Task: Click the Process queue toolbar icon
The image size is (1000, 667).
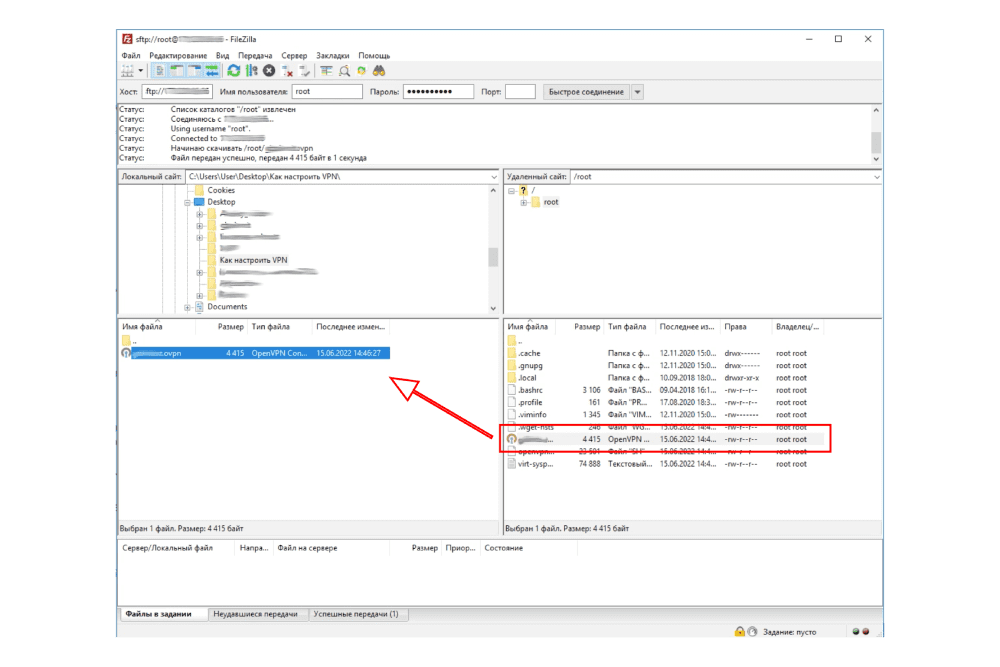Action: coord(251,71)
